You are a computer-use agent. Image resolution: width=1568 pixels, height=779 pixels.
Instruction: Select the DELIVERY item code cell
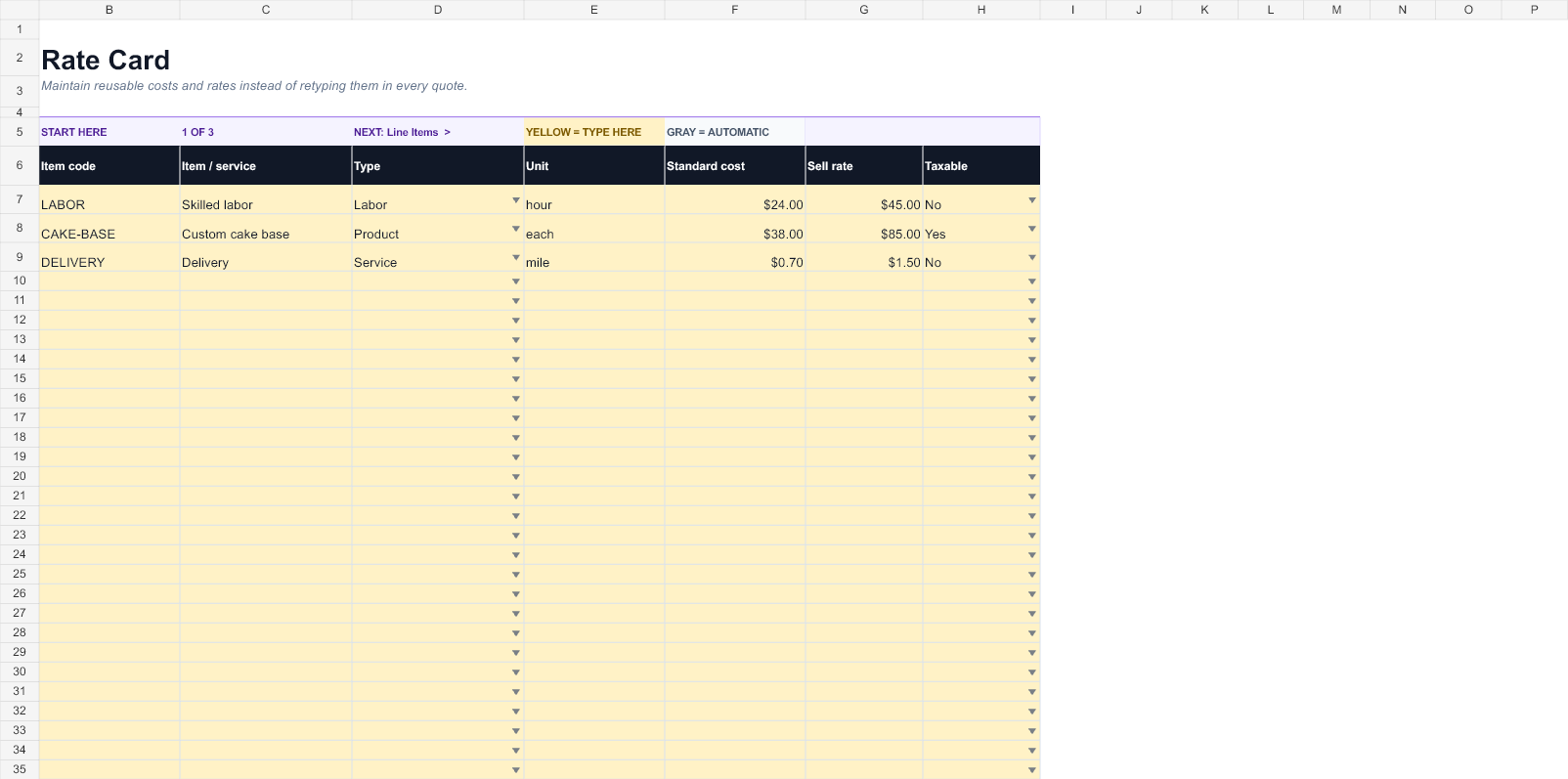tap(109, 257)
